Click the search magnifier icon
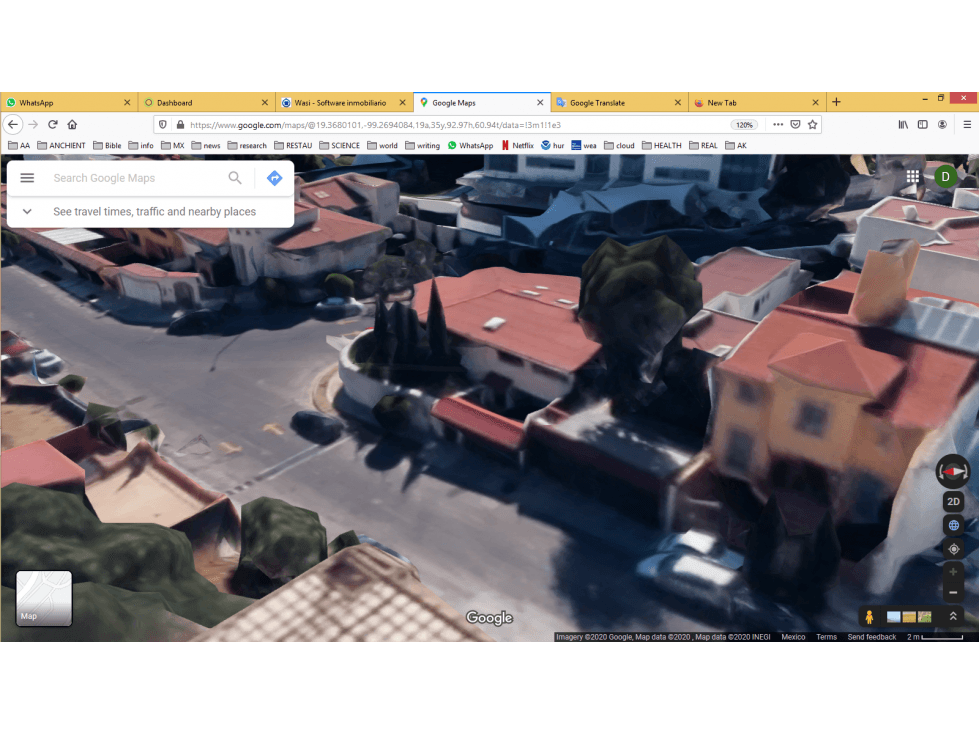The image size is (979, 734). (x=235, y=178)
